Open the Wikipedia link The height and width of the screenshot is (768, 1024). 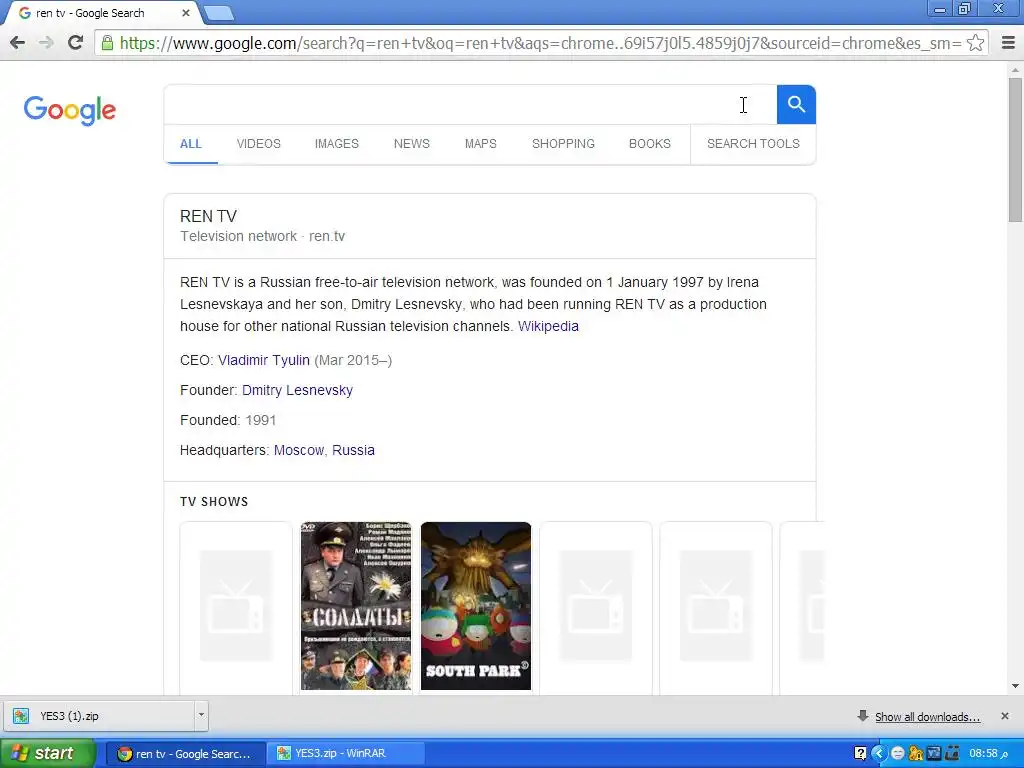(x=548, y=326)
